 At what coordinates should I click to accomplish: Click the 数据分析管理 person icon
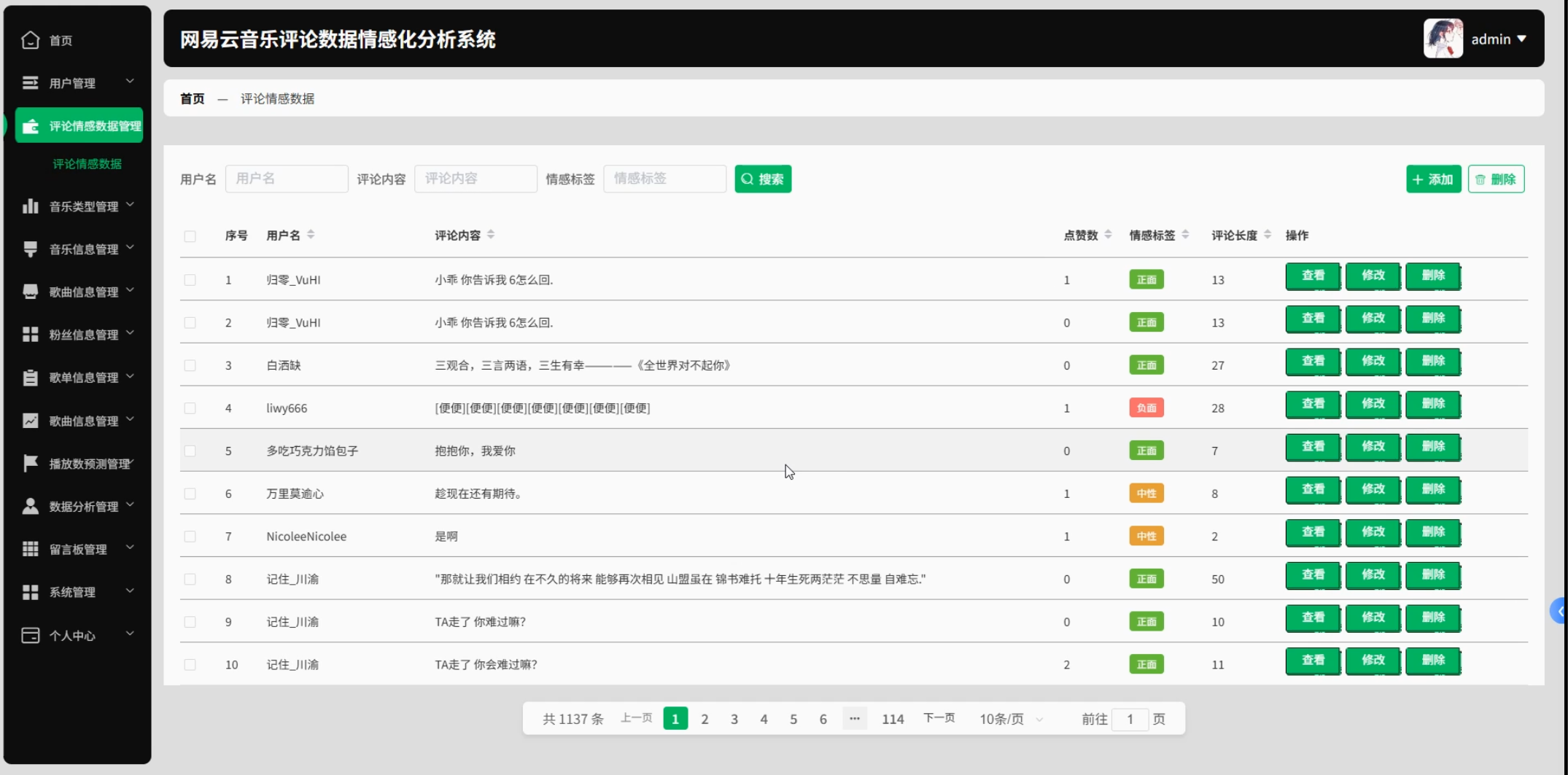[30, 506]
